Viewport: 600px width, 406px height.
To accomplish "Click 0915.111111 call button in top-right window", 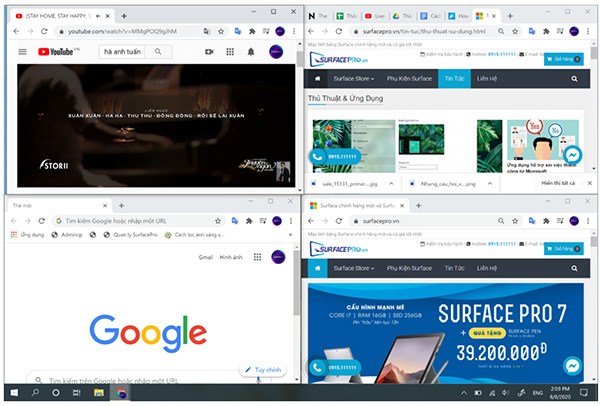I will (x=335, y=157).
